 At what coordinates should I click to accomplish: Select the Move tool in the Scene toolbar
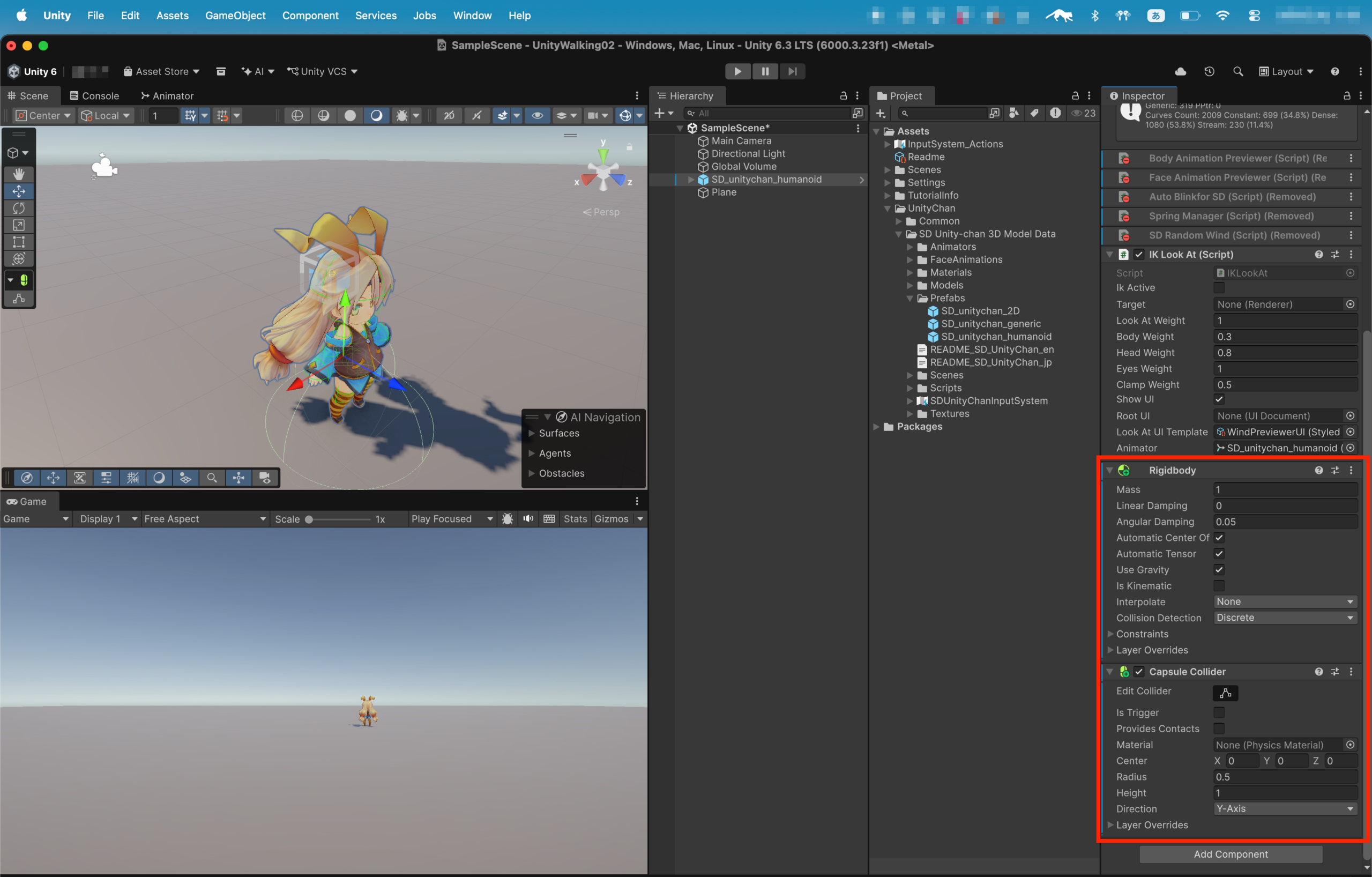click(19, 191)
